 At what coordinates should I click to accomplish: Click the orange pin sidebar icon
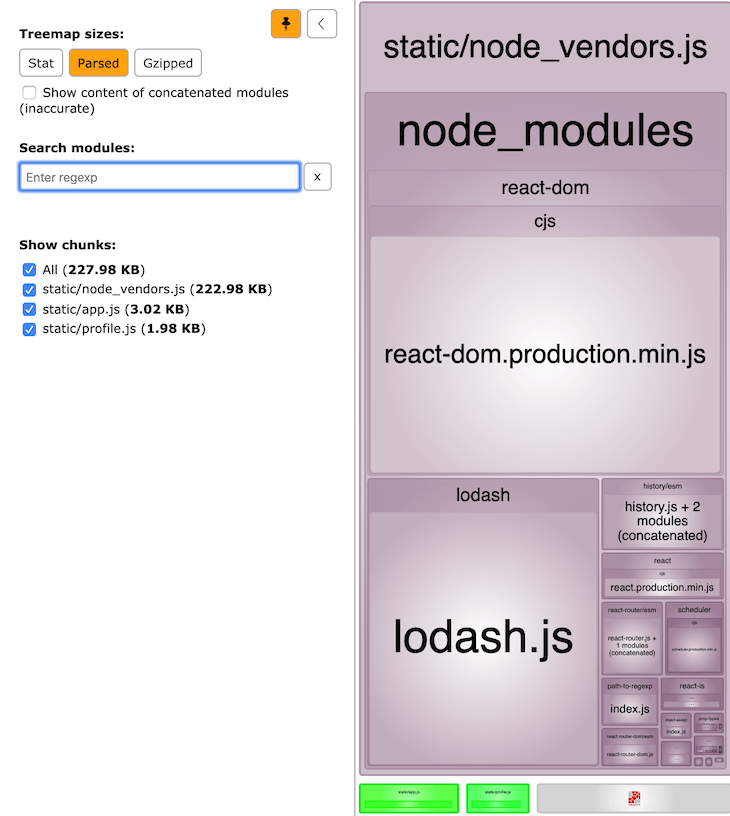tap(286, 23)
